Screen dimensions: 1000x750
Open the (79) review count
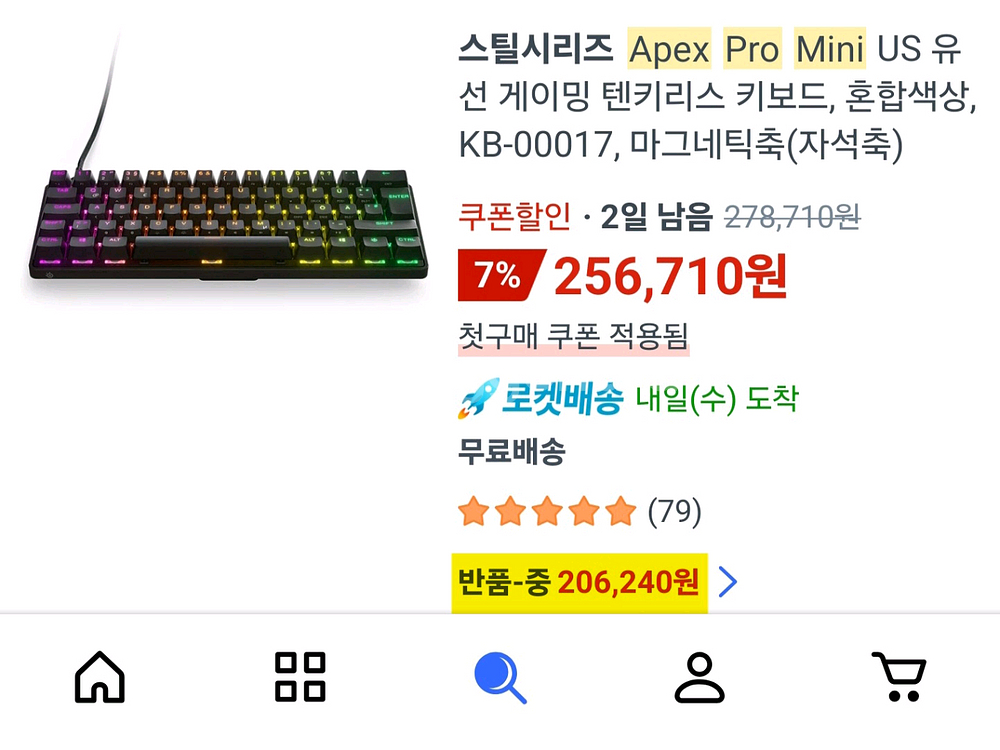pyautogui.click(x=675, y=511)
